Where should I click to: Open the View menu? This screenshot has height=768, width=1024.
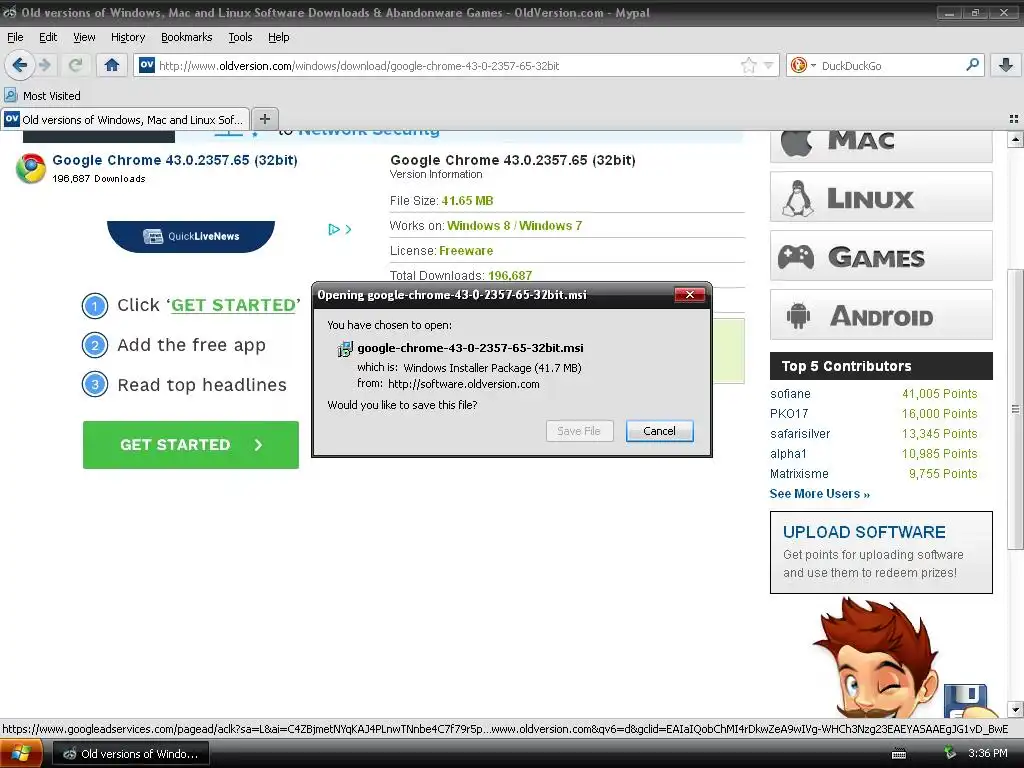pos(84,37)
